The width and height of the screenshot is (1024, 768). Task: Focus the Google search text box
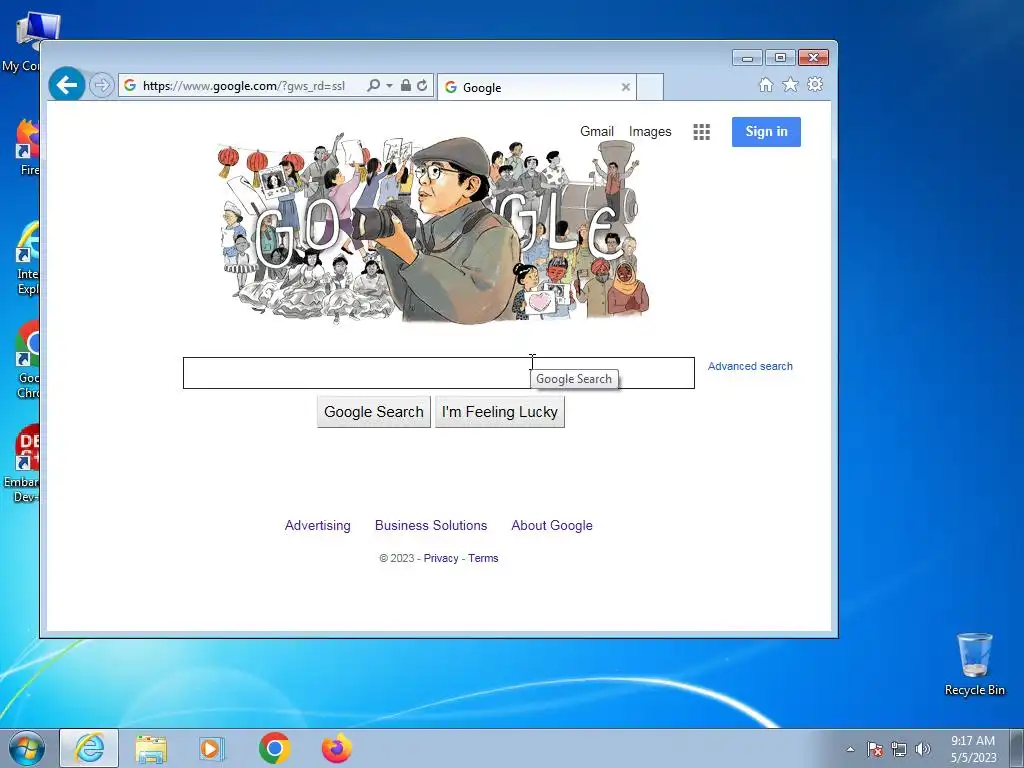pyautogui.click(x=439, y=373)
